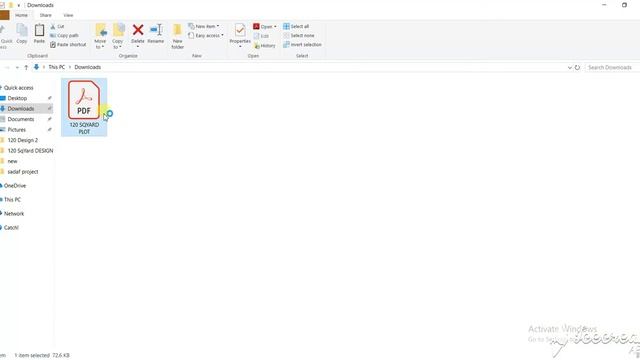Open the New item dropdown
640x360 pixels.
click(203, 26)
